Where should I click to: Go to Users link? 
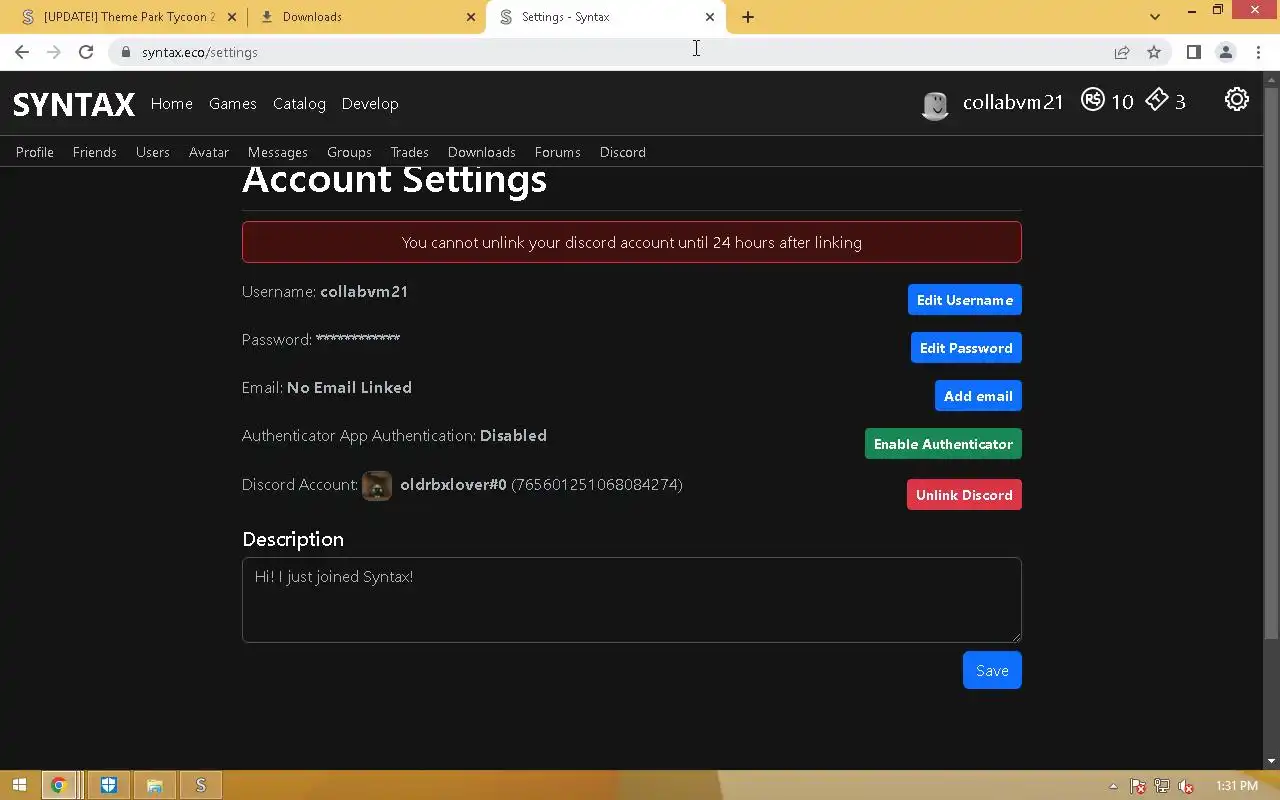point(153,152)
